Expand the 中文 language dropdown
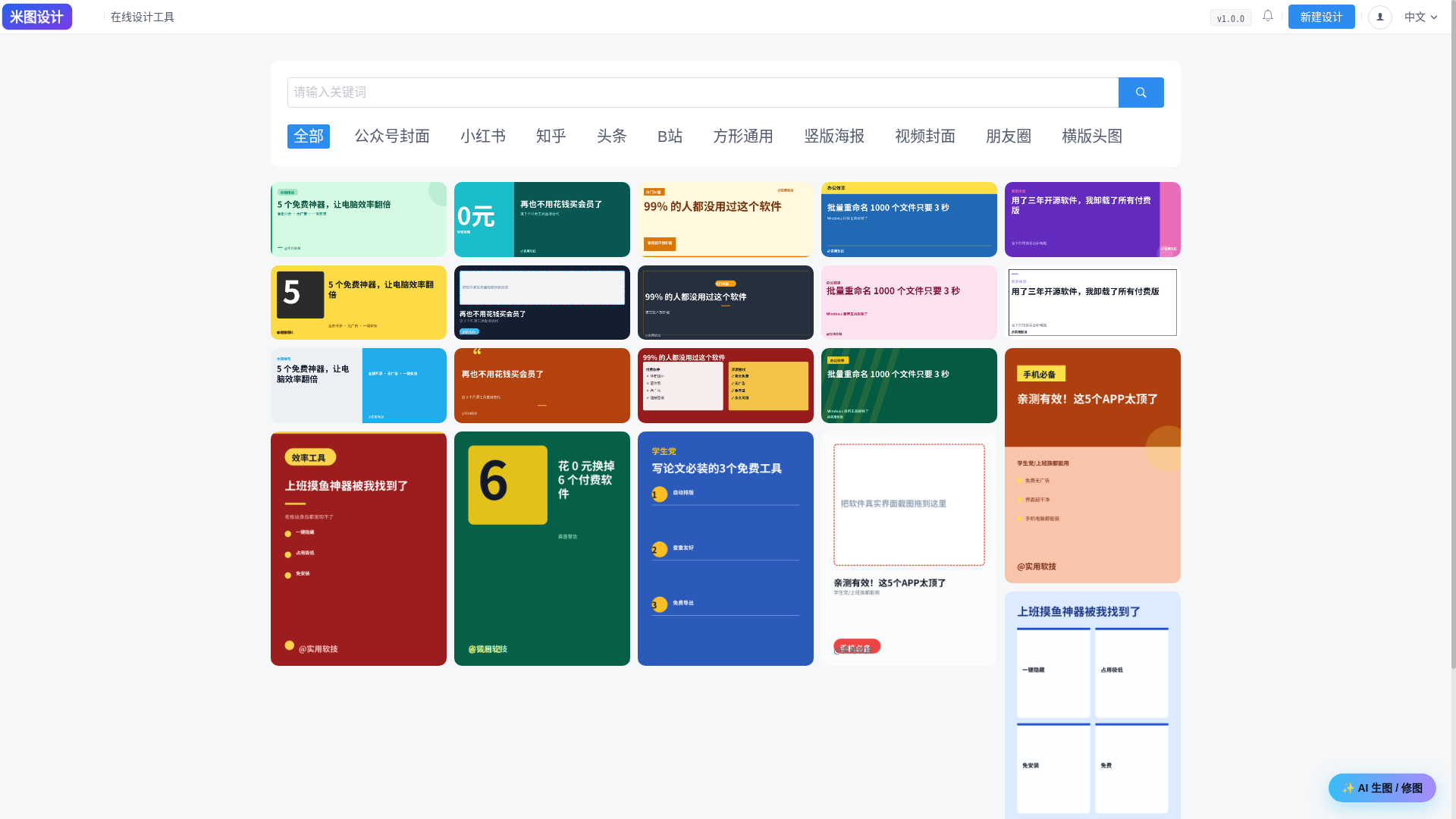The image size is (1456, 819). [1420, 17]
